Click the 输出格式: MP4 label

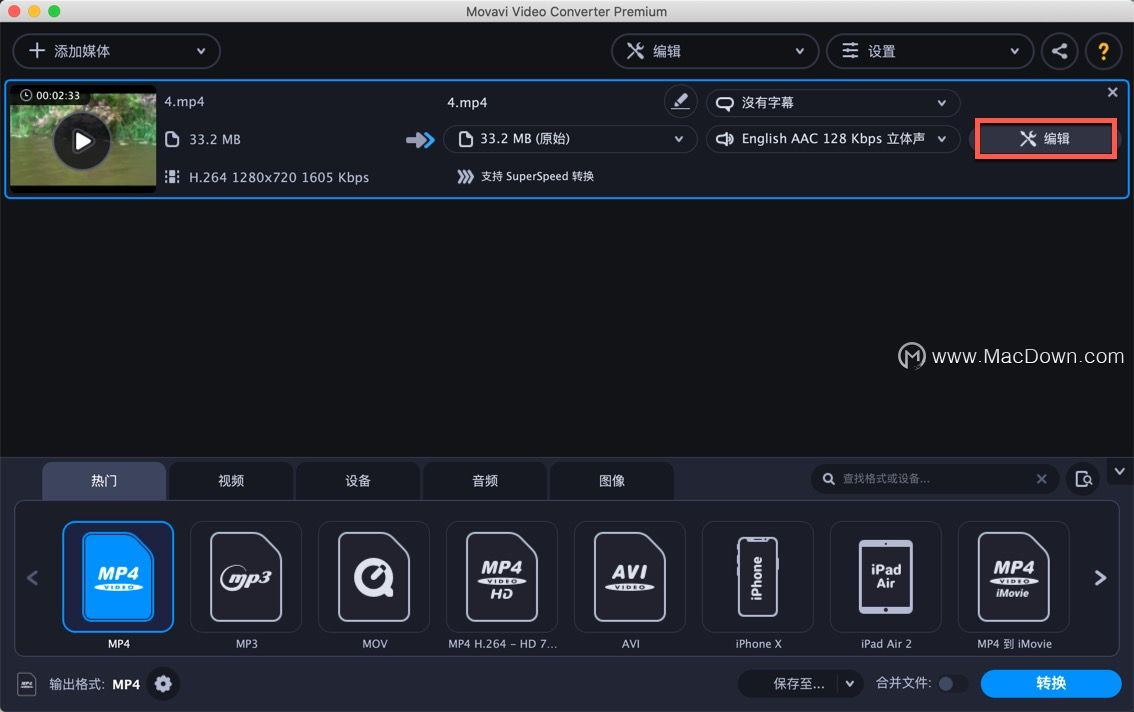point(95,685)
